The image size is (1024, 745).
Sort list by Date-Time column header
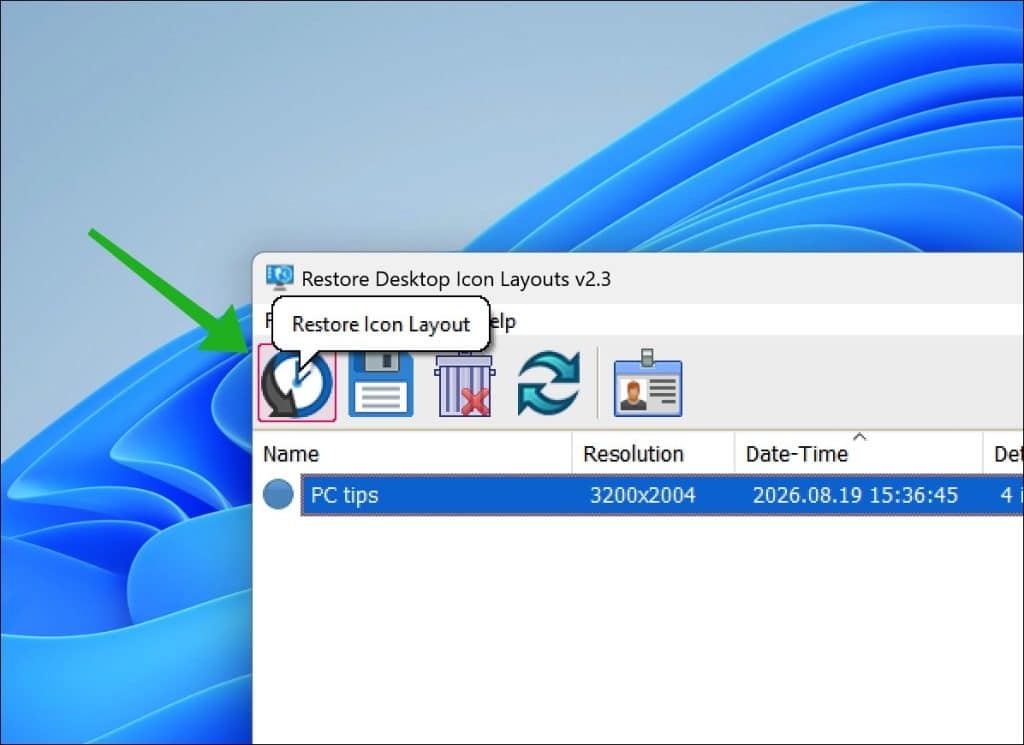[859, 453]
